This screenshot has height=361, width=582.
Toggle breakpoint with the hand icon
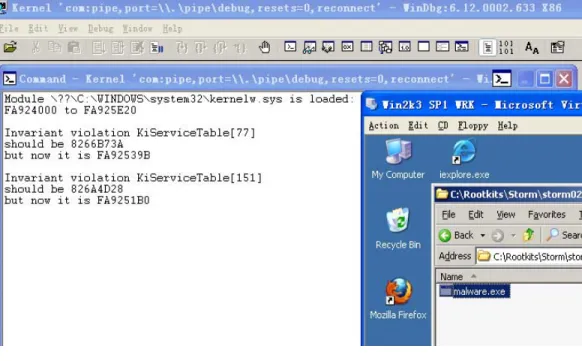coord(265,47)
